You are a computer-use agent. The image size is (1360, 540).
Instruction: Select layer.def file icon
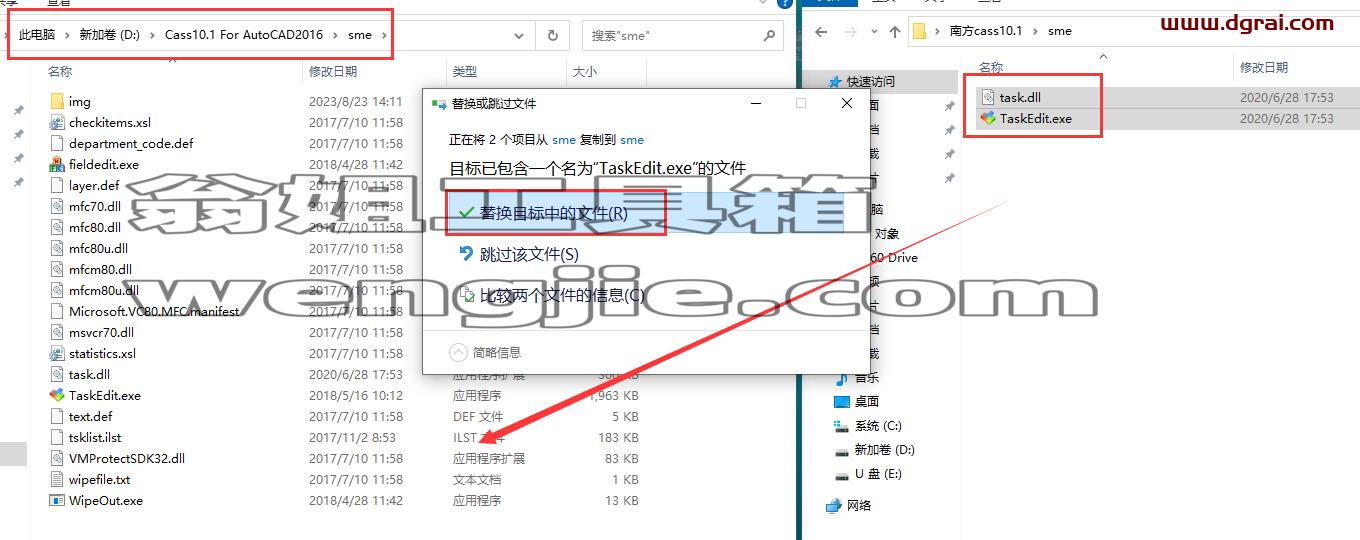point(57,185)
